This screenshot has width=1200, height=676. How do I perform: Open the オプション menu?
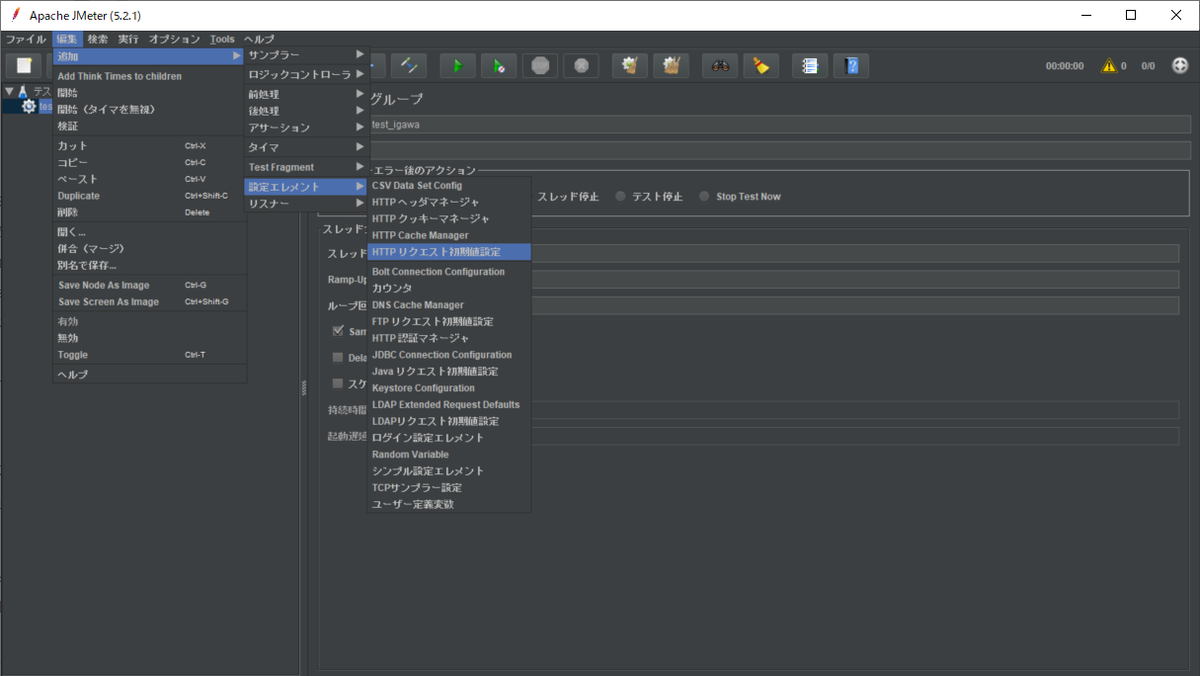click(x=175, y=39)
